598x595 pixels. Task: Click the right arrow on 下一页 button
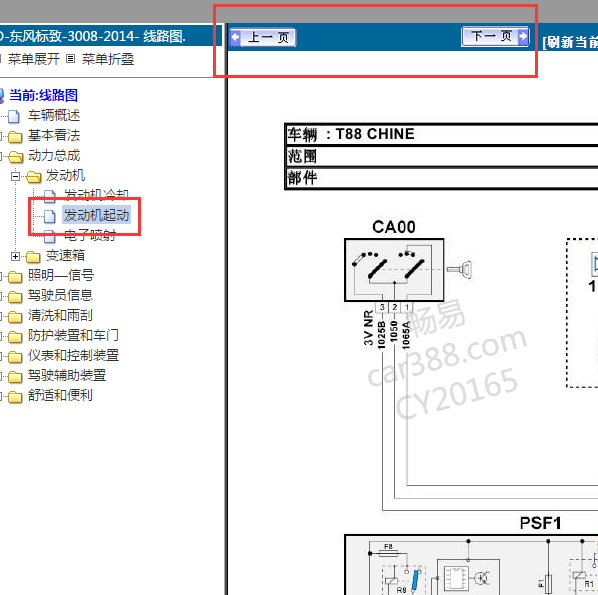pos(523,36)
